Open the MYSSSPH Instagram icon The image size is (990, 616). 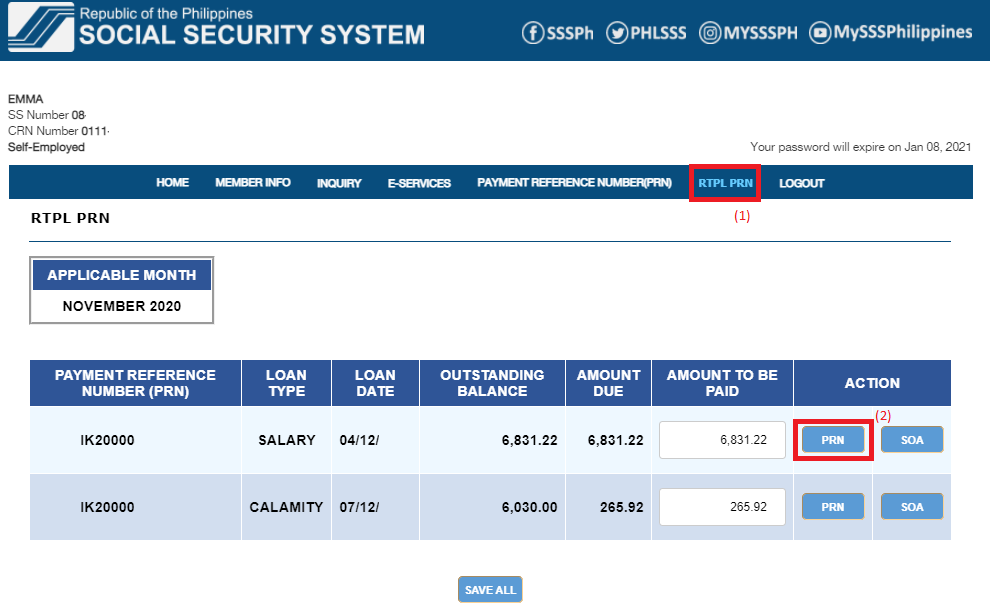[x=709, y=32]
